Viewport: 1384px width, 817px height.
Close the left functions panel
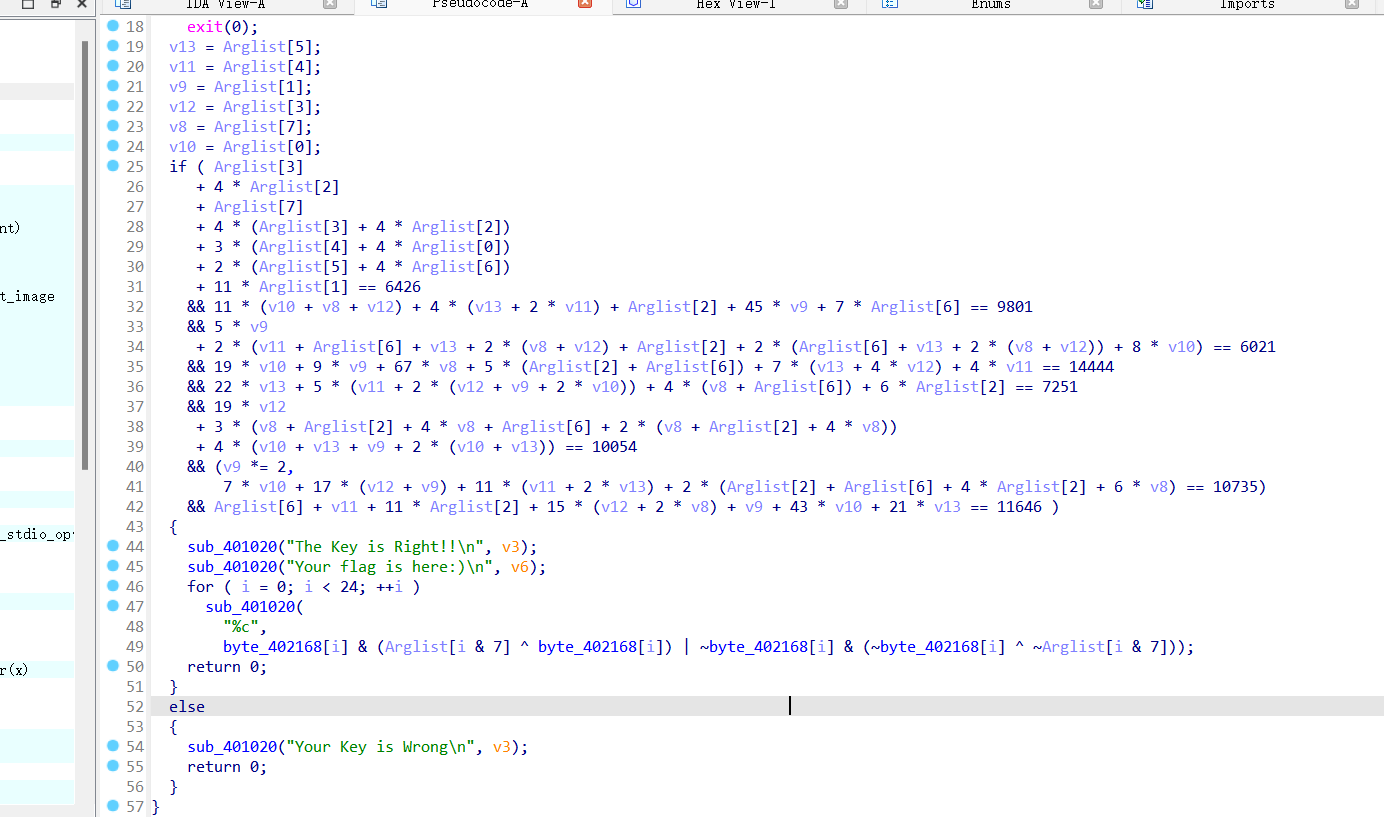pyautogui.click(x=82, y=4)
